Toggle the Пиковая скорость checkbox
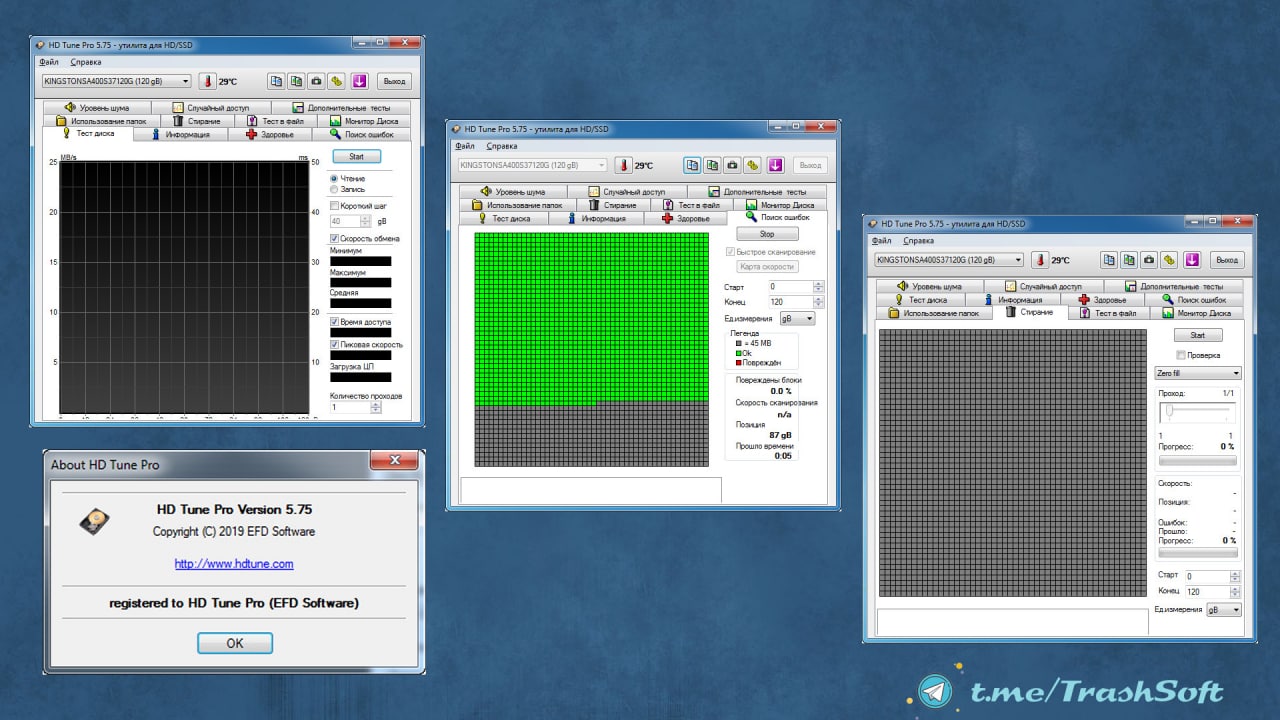Viewport: 1280px width, 720px height. [x=335, y=344]
